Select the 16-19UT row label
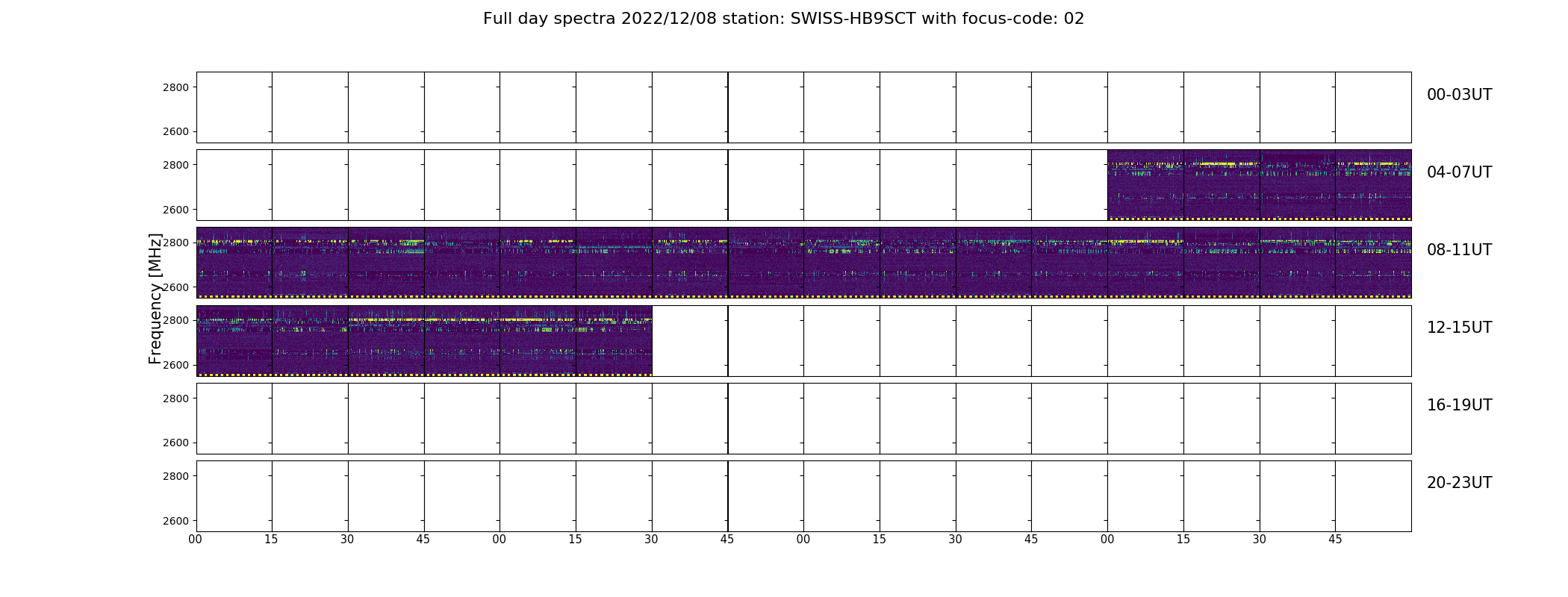The width and height of the screenshot is (1568, 597). pyautogui.click(x=1459, y=405)
